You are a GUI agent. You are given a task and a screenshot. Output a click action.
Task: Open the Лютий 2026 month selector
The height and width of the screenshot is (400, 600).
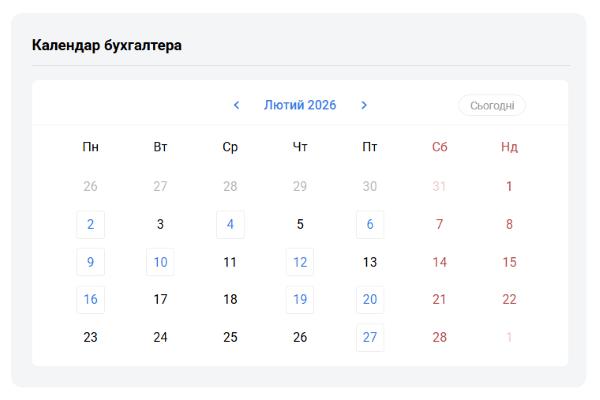300,105
